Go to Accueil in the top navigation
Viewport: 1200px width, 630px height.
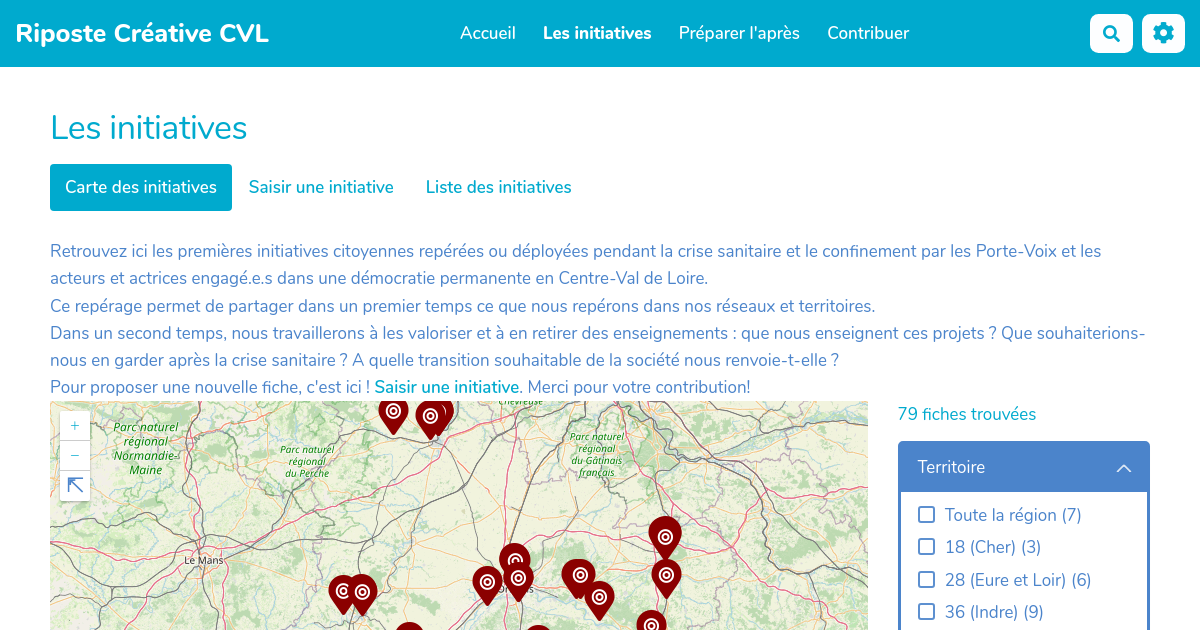point(488,33)
